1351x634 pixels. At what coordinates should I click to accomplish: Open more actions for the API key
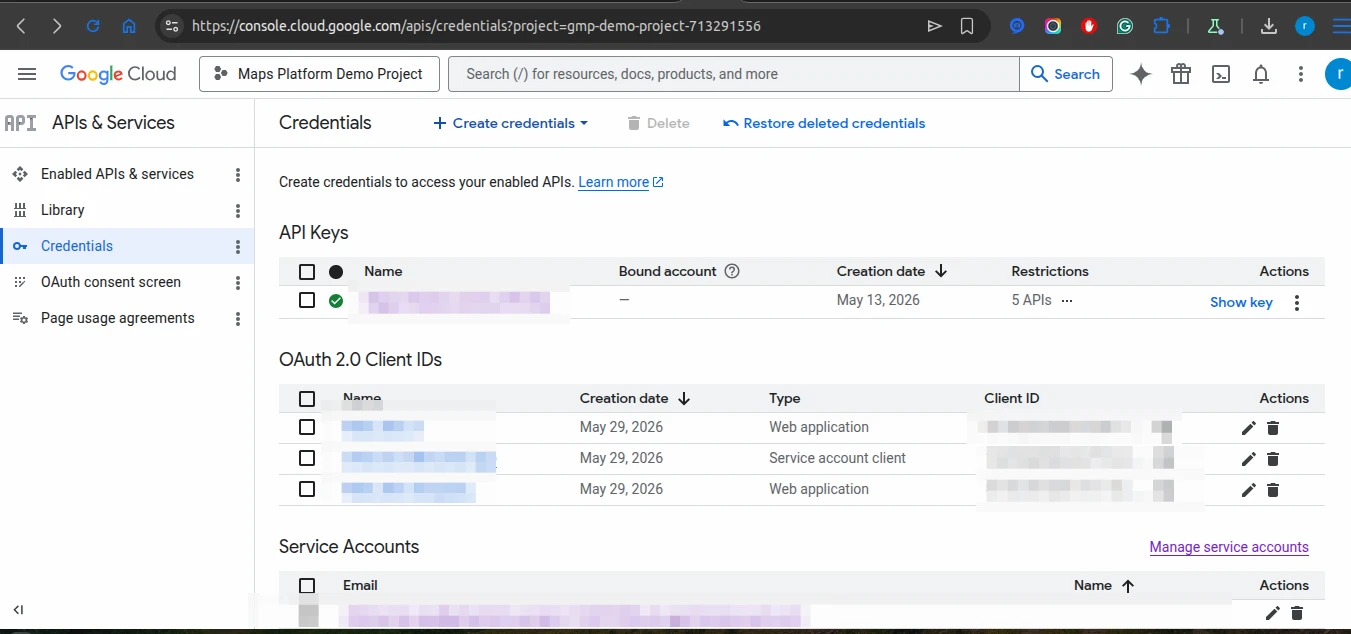coord(1297,303)
